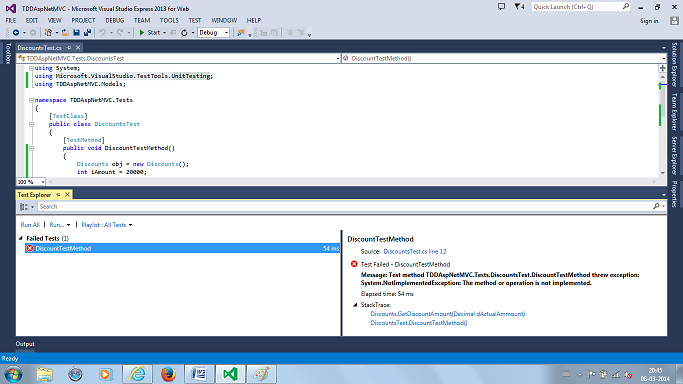Collapse the DiscountsTest class block
Viewport: 683px width, 384px height.
click(x=31, y=124)
